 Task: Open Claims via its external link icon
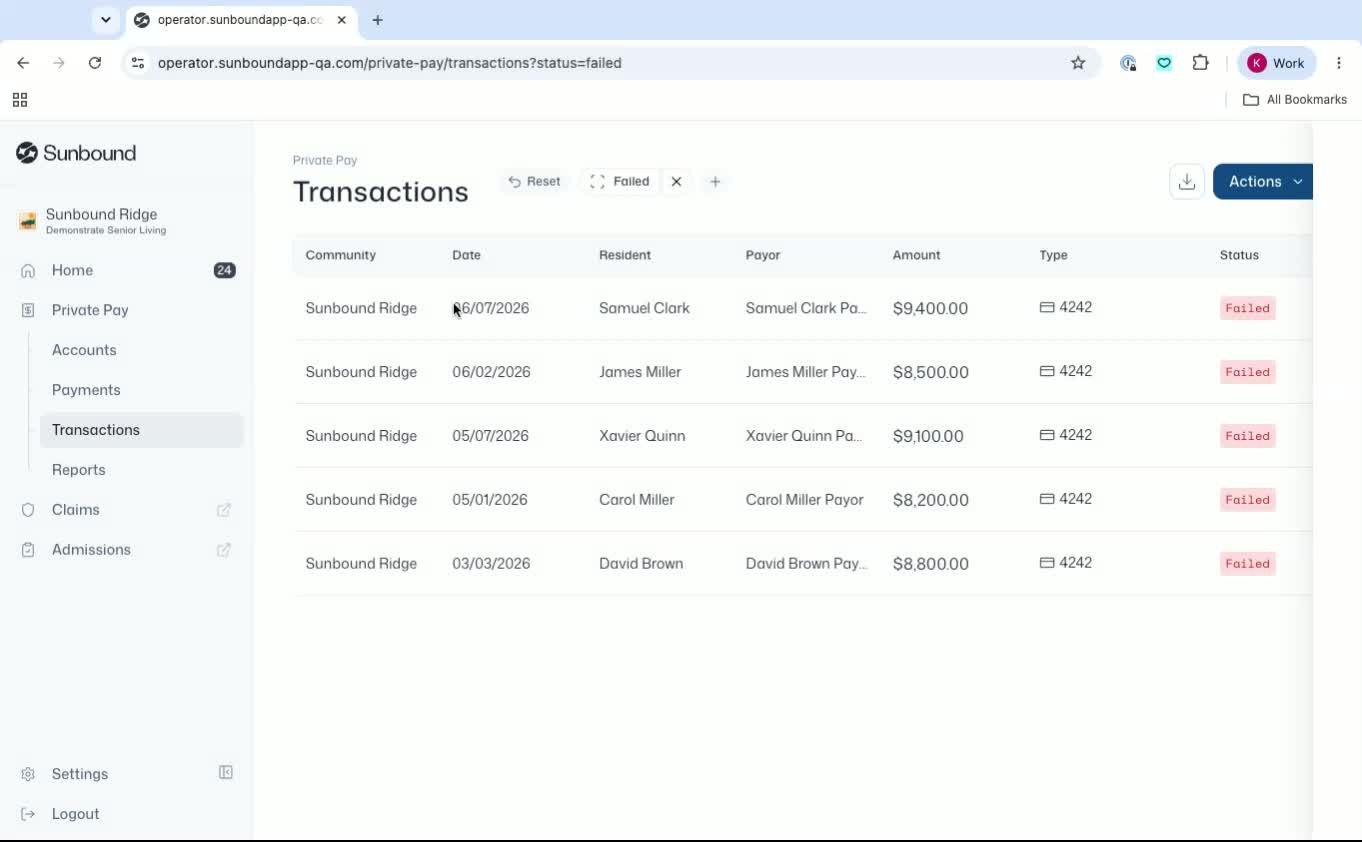[224, 510]
